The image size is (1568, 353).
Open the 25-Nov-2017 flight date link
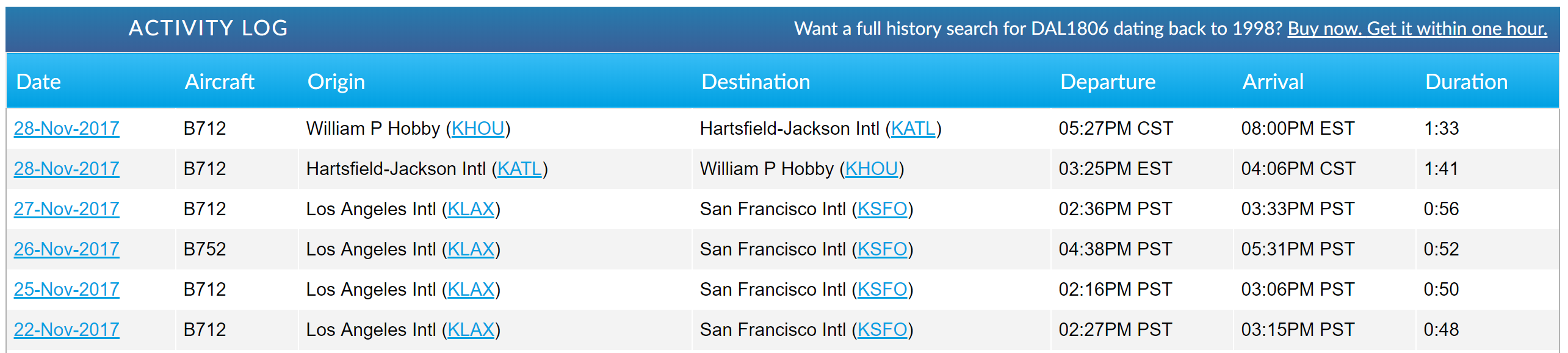(x=67, y=290)
